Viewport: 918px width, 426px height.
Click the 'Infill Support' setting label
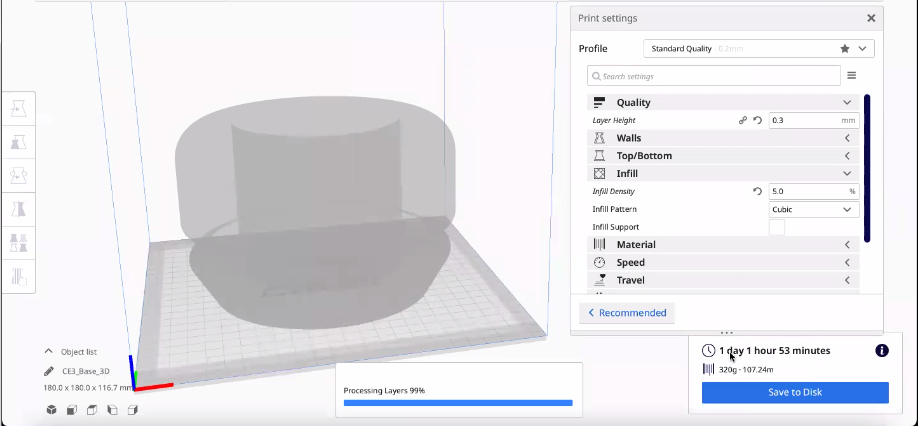pyautogui.click(x=615, y=227)
